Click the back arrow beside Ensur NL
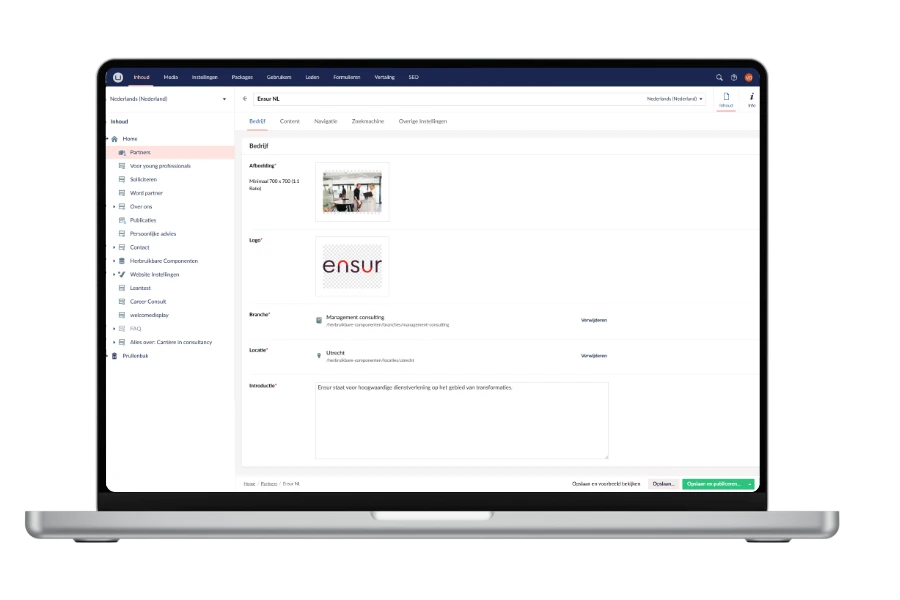Screen dimensions: 900x600 245,99
